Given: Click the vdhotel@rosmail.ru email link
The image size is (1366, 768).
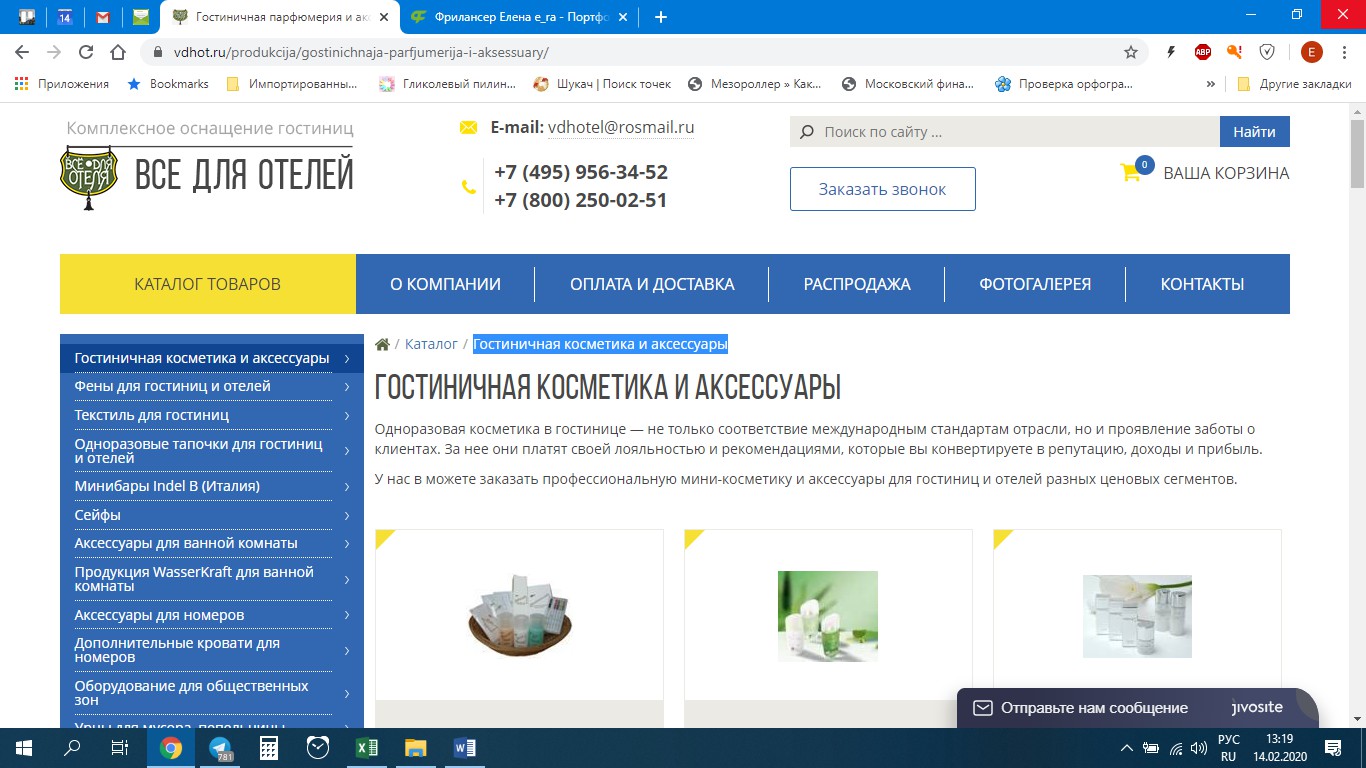Looking at the screenshot, I should [x=621, y=128].
